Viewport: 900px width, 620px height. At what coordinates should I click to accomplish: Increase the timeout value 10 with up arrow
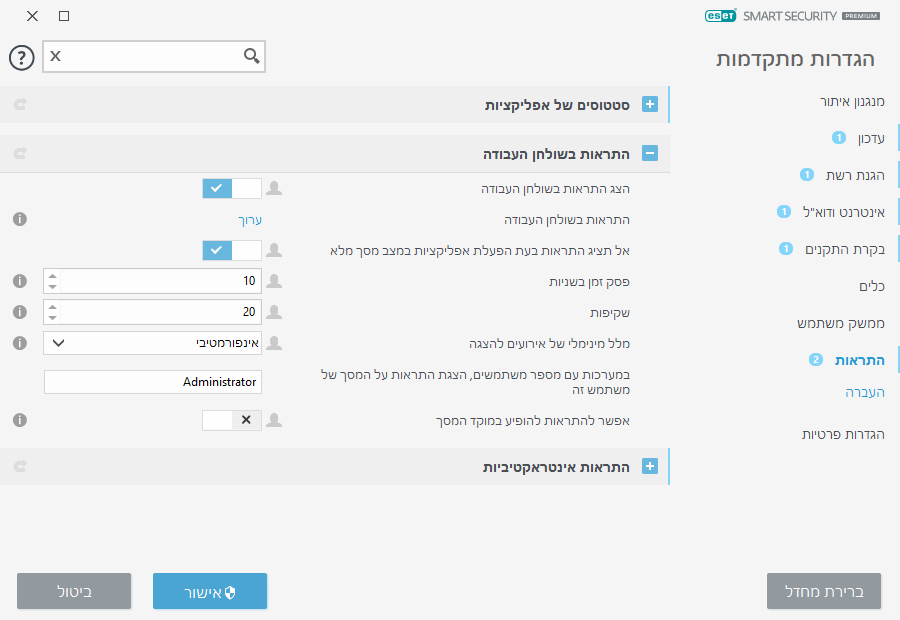tap(52, 276)
